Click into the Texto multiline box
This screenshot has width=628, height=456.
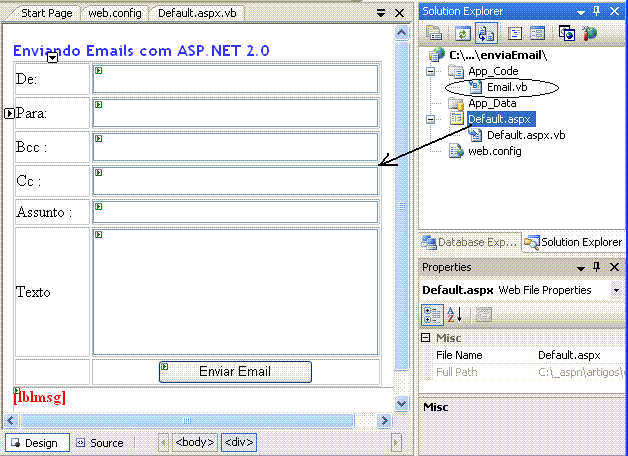[235, 292]
